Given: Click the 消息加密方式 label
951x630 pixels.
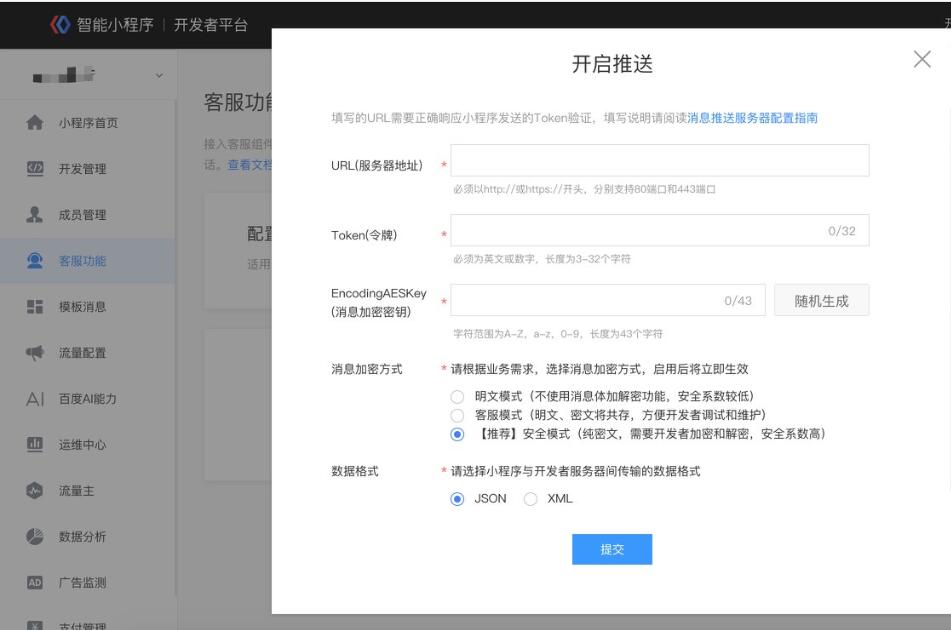Looking at the screenshot, I should click(366, 369).
